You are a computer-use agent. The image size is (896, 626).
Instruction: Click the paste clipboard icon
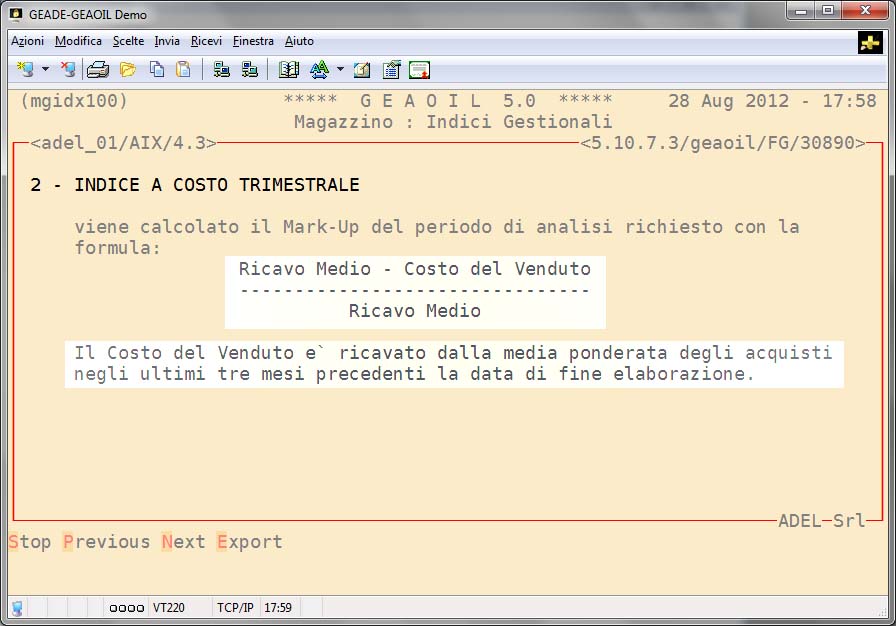pyautogui.click(x=183, y=70)
